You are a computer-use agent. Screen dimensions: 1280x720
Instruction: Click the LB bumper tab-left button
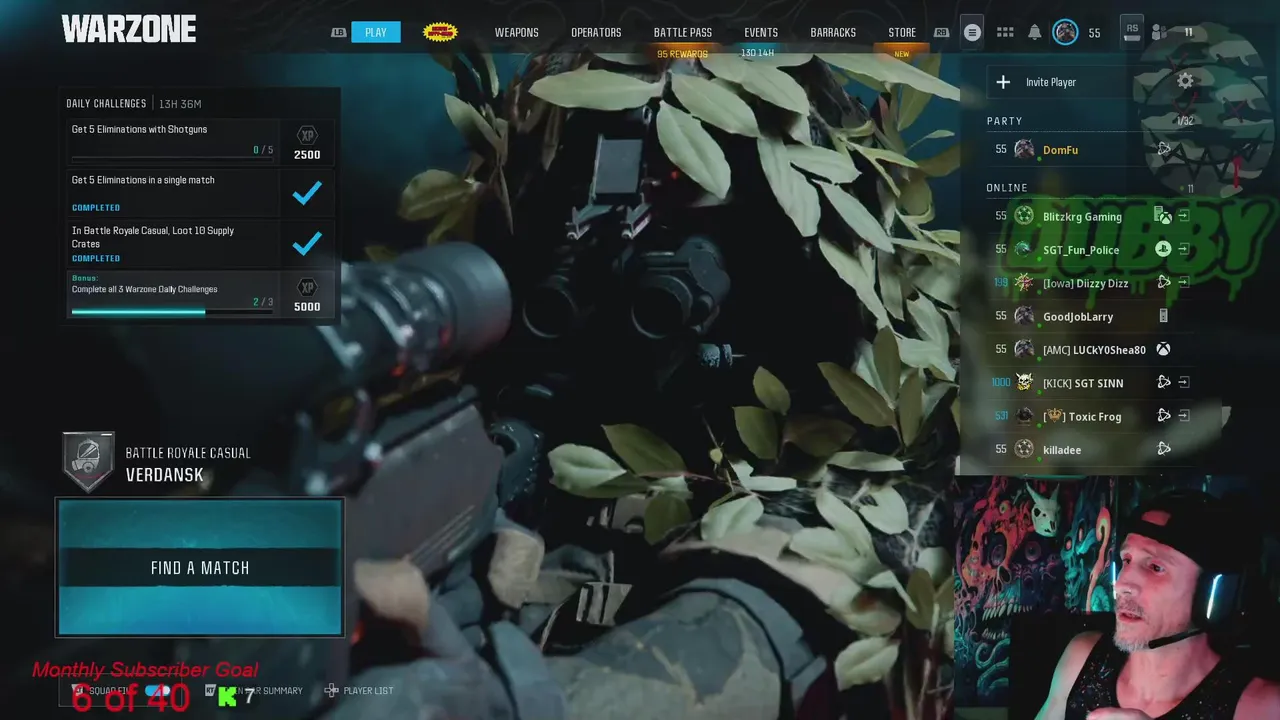click(x=339, y=33)
